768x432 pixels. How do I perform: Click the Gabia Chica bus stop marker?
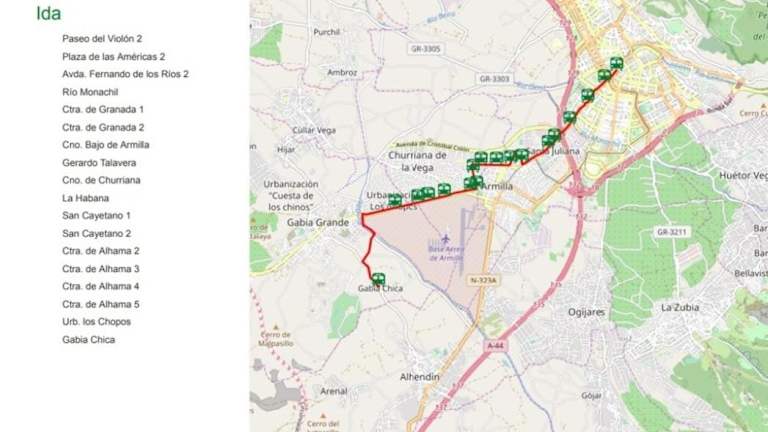(x=378, y=279)
